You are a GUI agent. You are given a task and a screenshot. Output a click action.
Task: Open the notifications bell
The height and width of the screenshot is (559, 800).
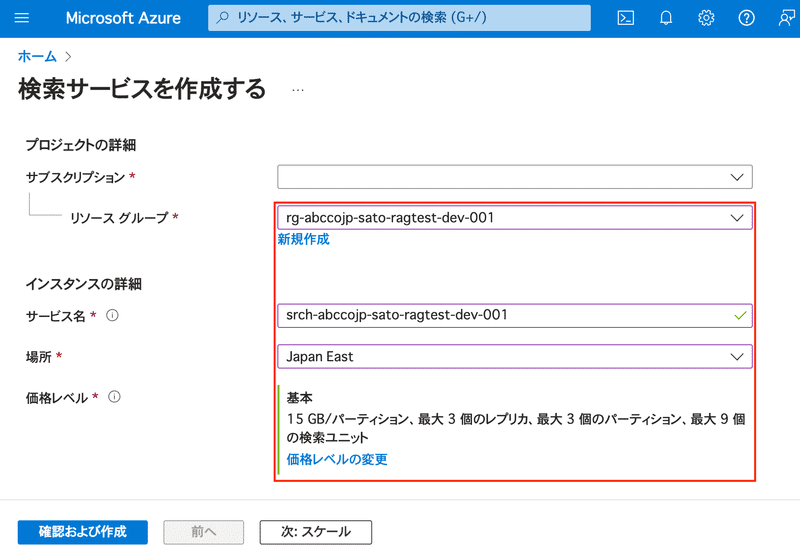pyautogui.click(x=666, y=18)
